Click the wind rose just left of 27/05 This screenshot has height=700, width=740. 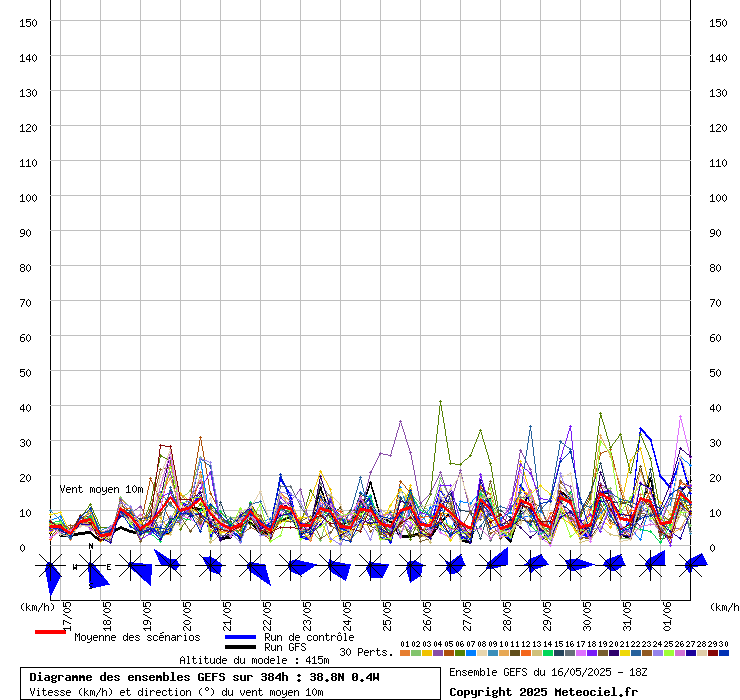coord(451,567)
